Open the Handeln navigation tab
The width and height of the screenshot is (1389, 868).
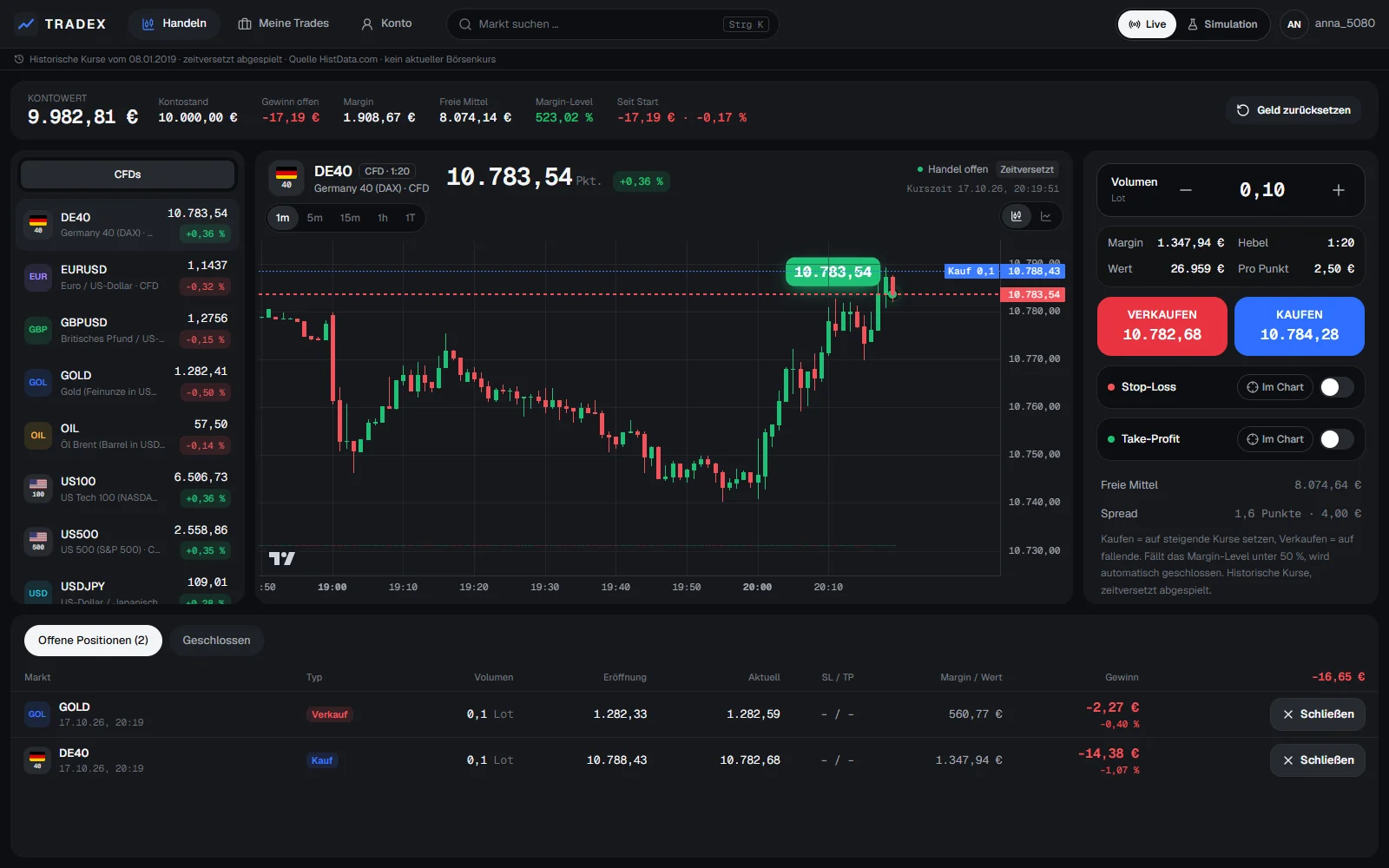pyautogui.click(x=174, y=23)
